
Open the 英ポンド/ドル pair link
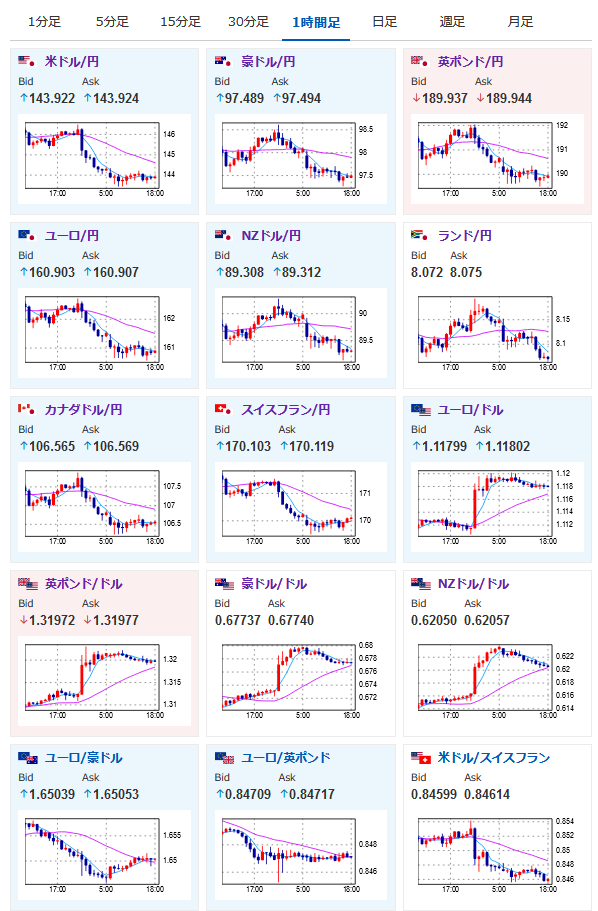(x=84, y=583)
